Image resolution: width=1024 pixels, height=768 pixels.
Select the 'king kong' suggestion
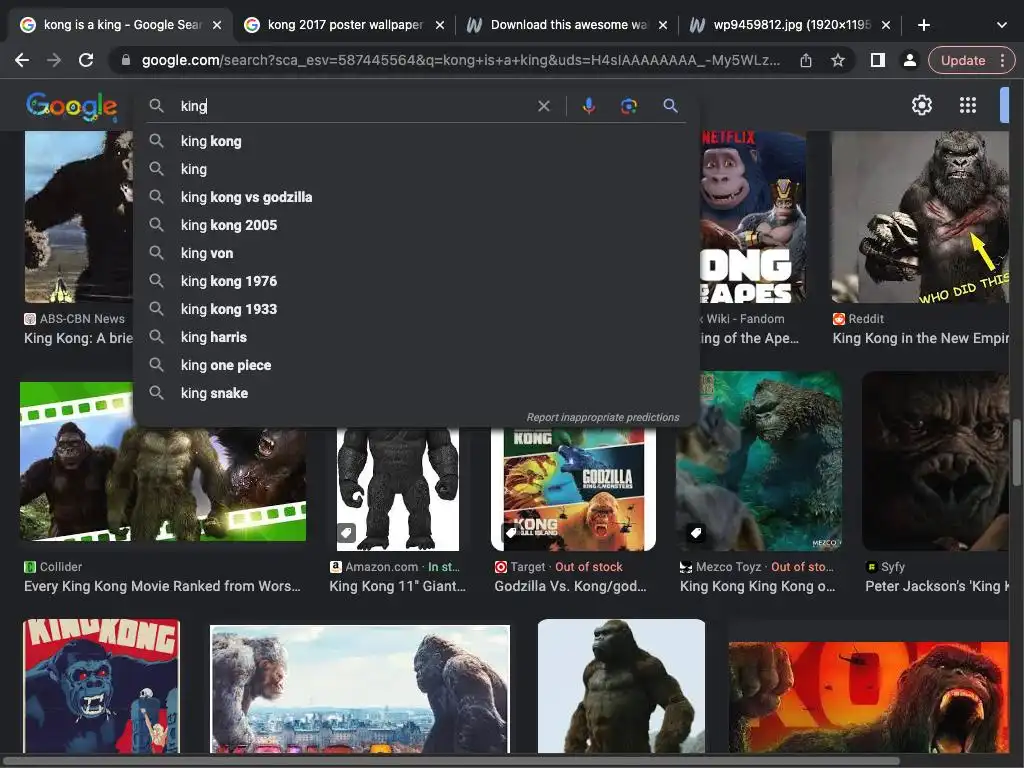[x=415, y=141]
